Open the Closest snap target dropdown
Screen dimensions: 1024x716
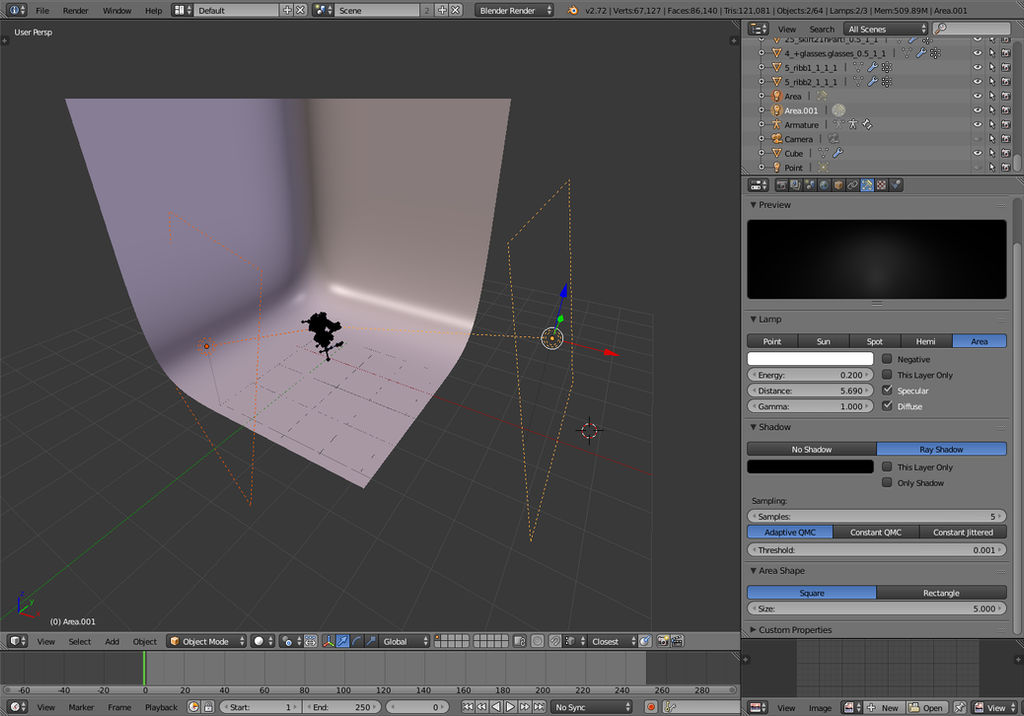click(611, 642)
